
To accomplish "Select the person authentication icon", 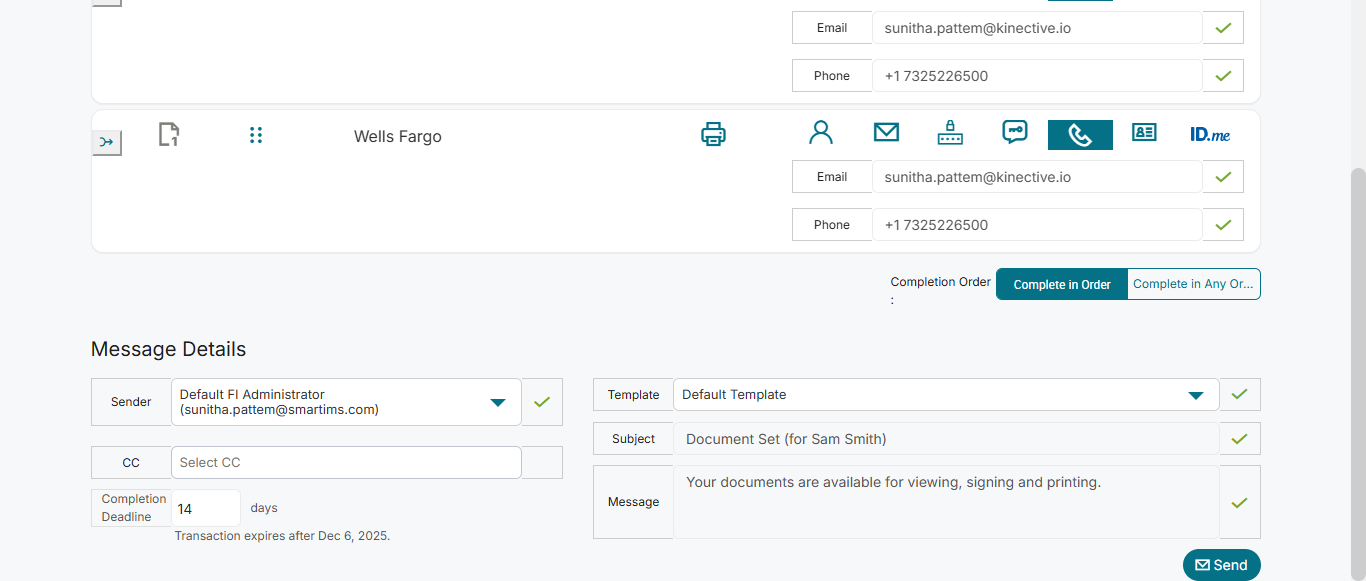I will 821,133.
